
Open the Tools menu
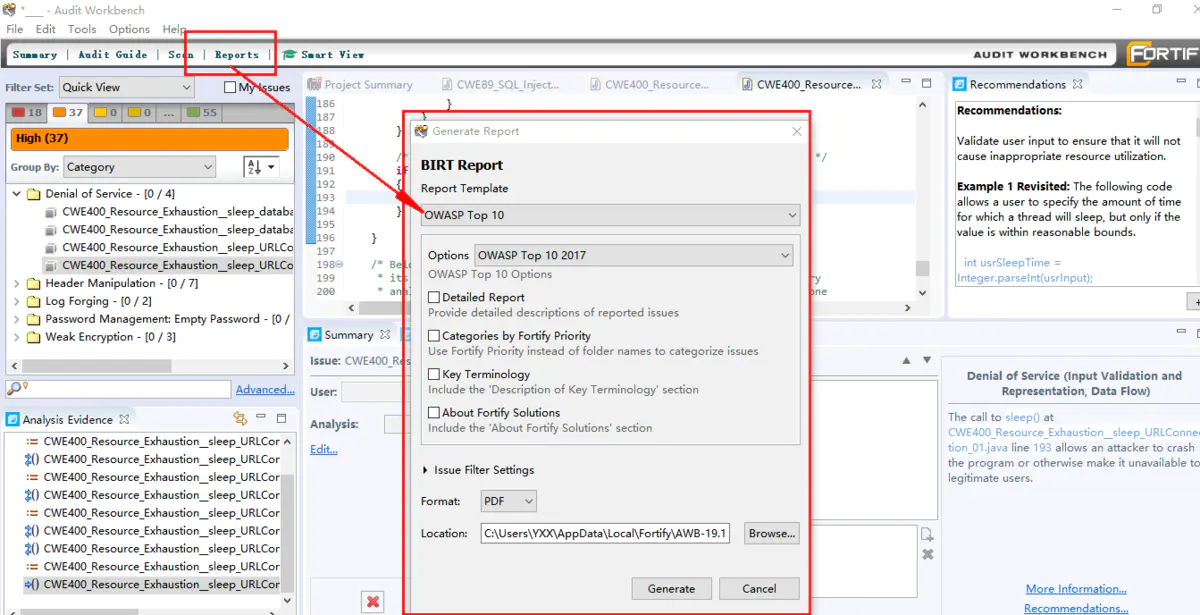tap(82, 29)
